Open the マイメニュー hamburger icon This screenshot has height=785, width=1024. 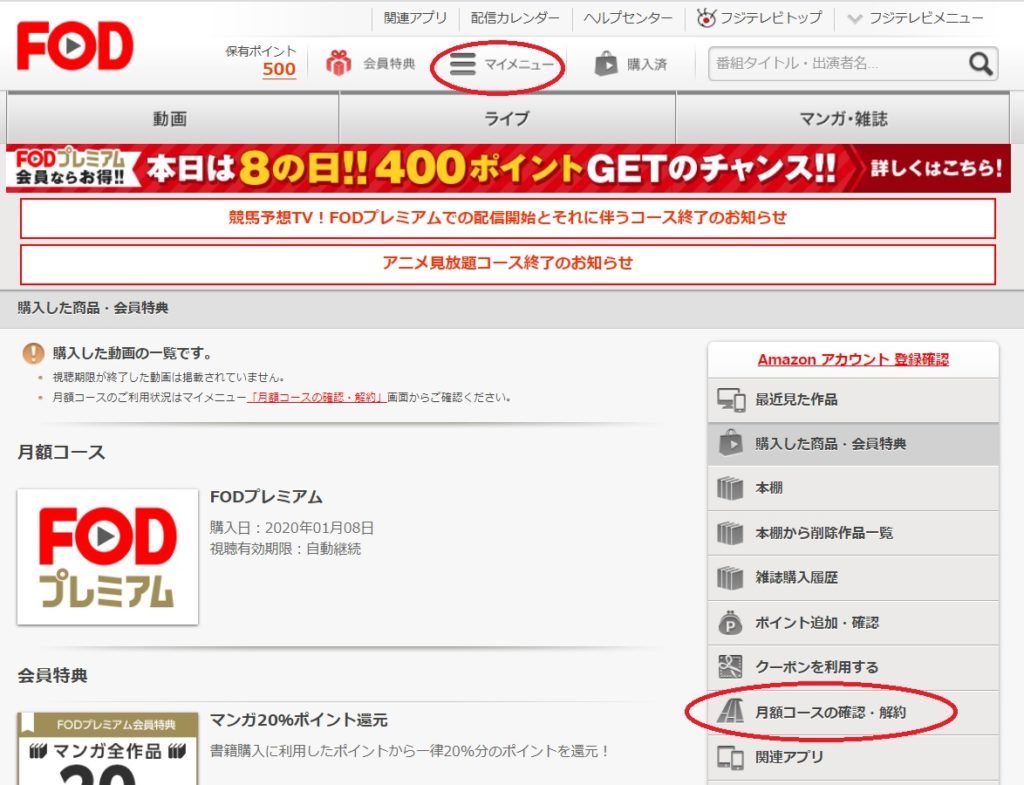462,64
